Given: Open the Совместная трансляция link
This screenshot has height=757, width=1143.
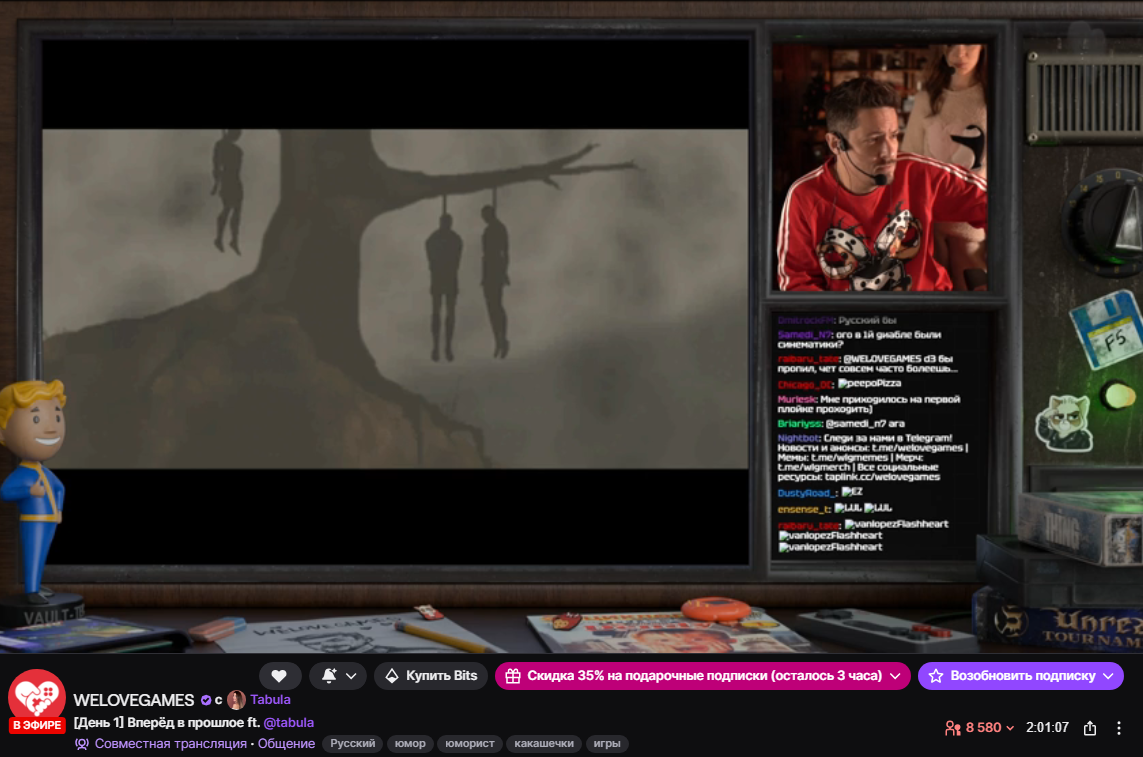Looking at the screenshot, I should (171, 744).
